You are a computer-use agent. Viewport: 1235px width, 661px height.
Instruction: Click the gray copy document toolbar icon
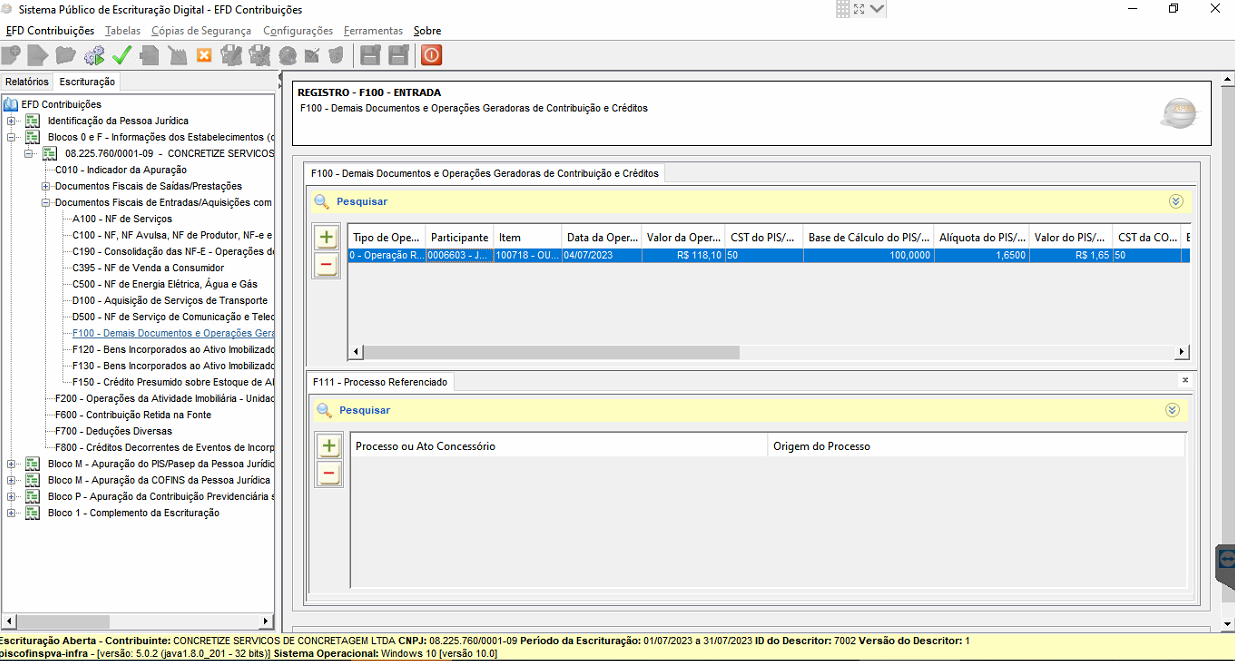pos(149,55)
